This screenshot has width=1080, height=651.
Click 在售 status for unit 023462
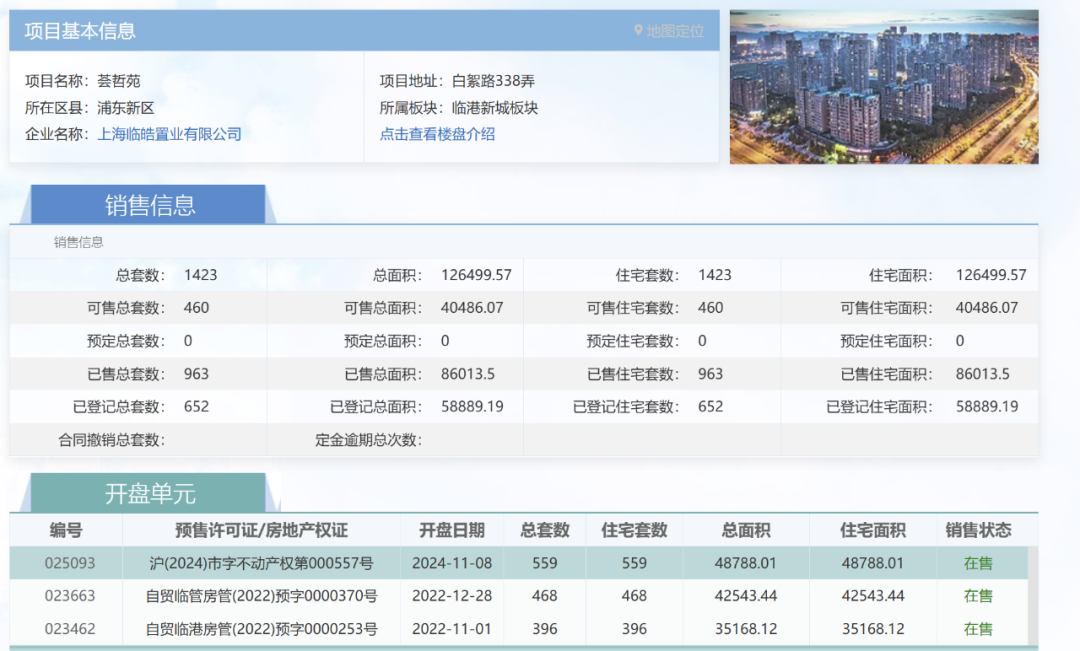coord(978,629)
